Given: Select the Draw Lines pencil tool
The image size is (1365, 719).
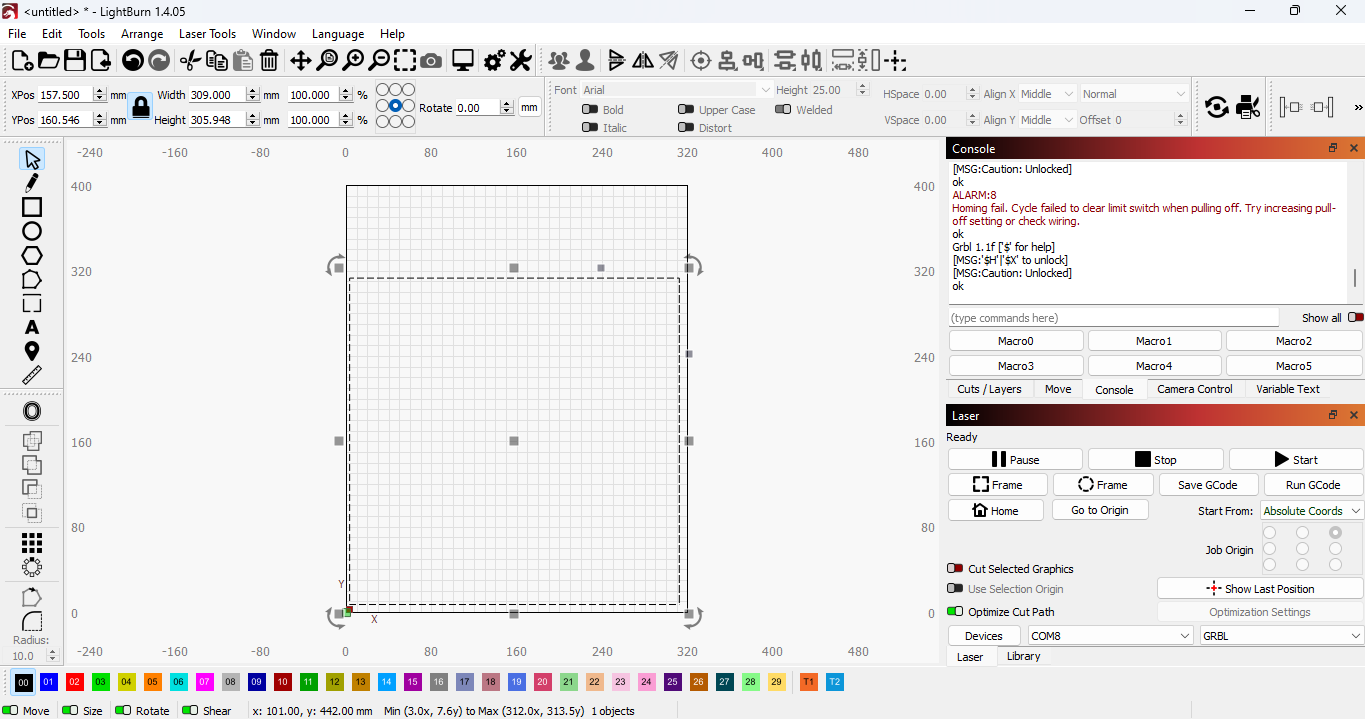Looking at the screenshot, I should coord(32,183).
